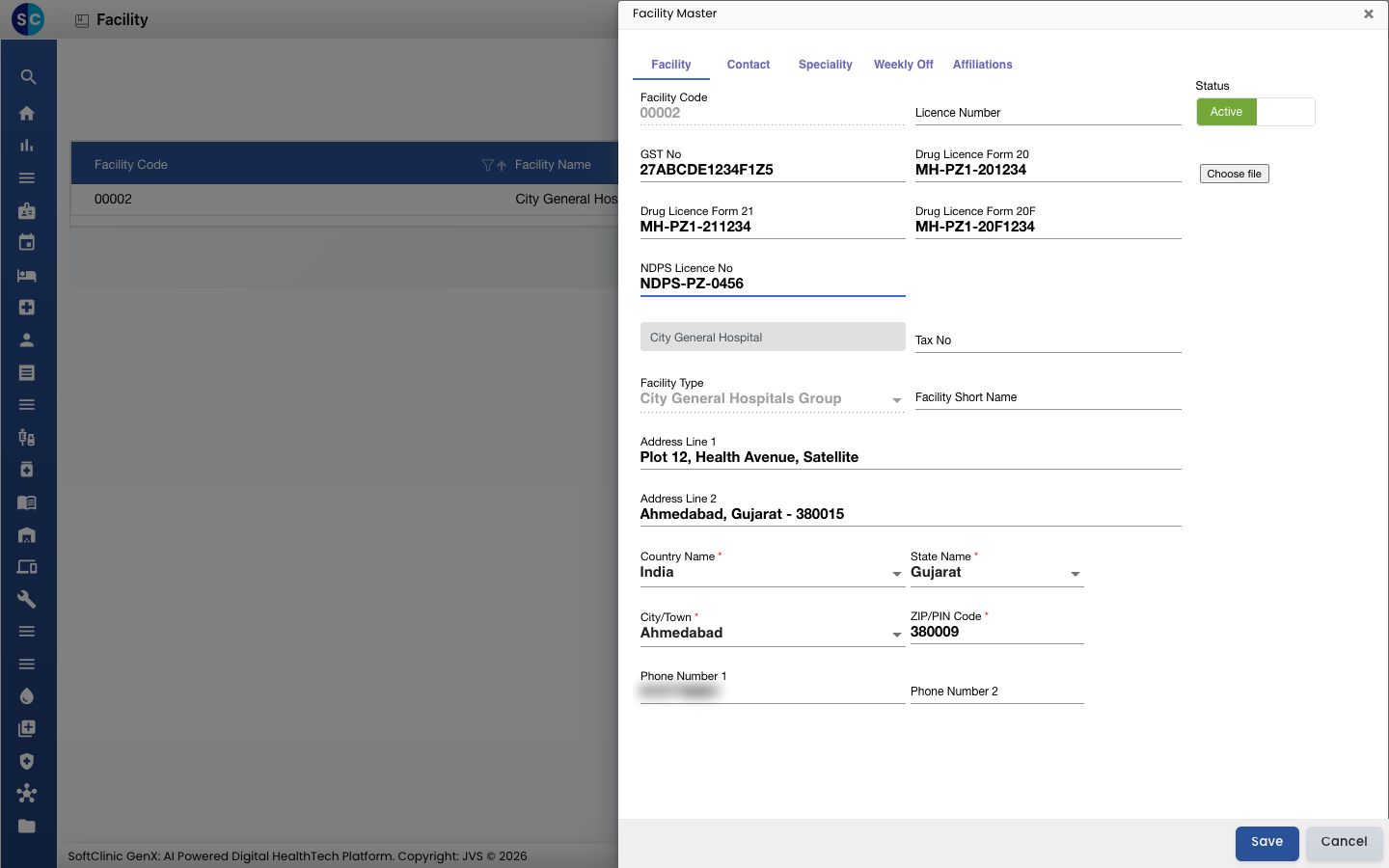The image size is (1389, 868).
Task: Click the Choose file button
Action: tap(1234, 174)
